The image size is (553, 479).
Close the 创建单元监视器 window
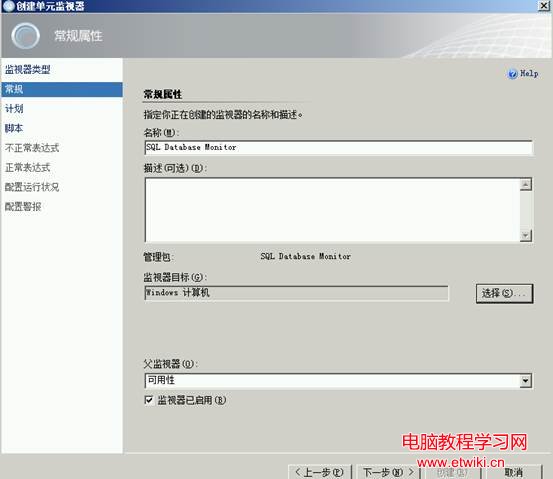(543, 6)
